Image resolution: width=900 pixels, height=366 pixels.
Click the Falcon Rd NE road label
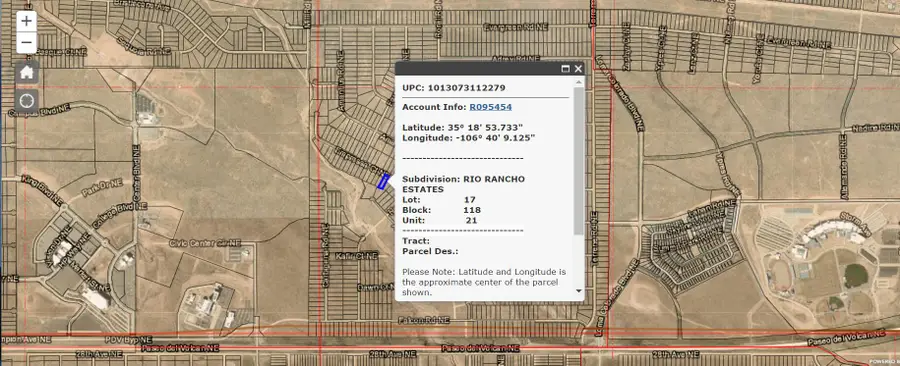click(424, 320)
